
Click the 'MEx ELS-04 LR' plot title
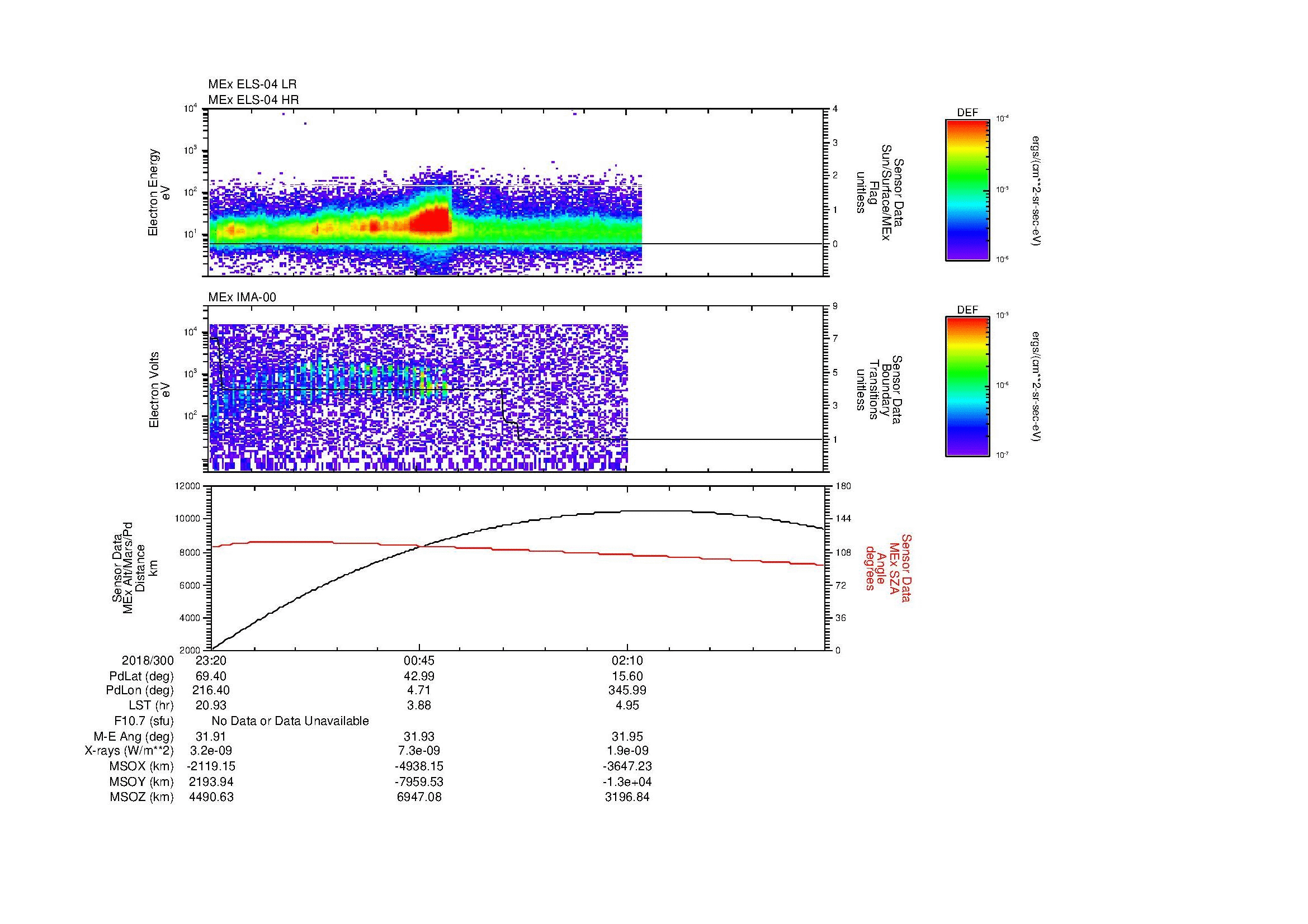[x=252, y=84]
